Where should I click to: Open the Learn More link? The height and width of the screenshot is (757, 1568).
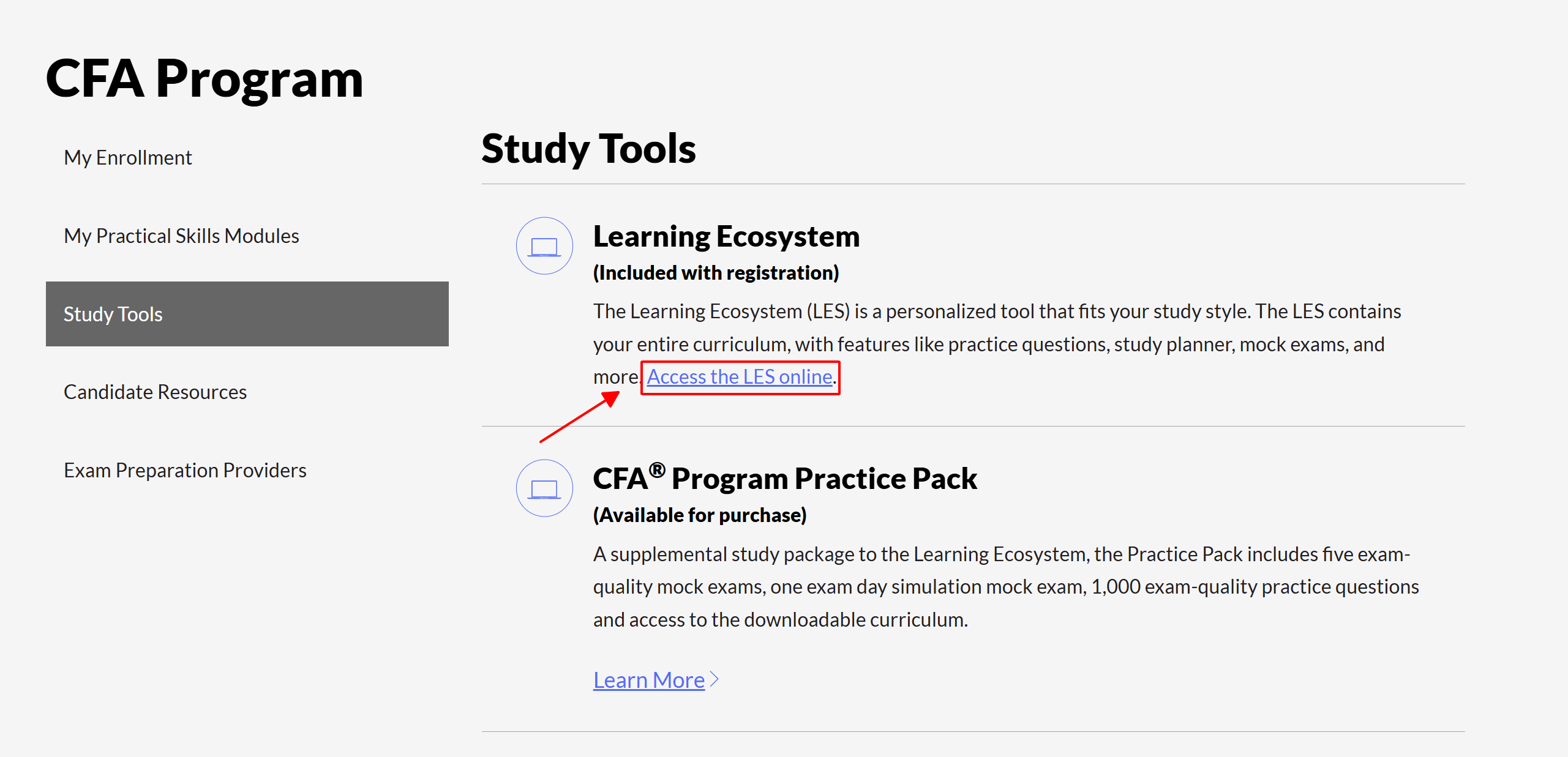(648, 680)
